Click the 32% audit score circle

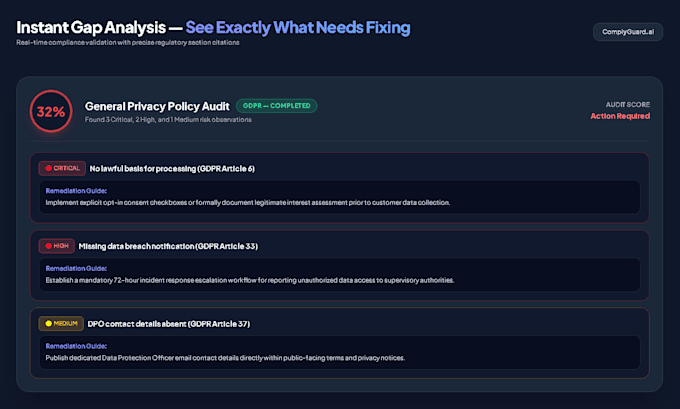click(51, 111)
